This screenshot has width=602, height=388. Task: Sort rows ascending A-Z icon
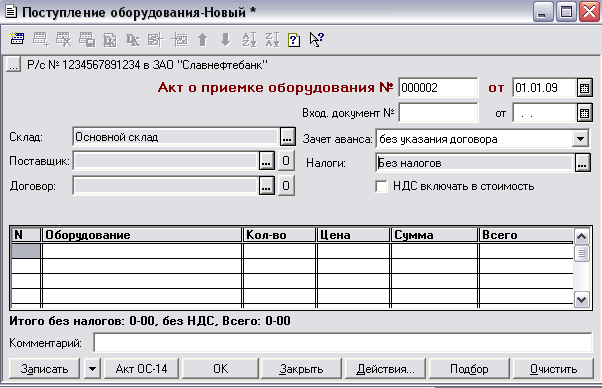249,40
